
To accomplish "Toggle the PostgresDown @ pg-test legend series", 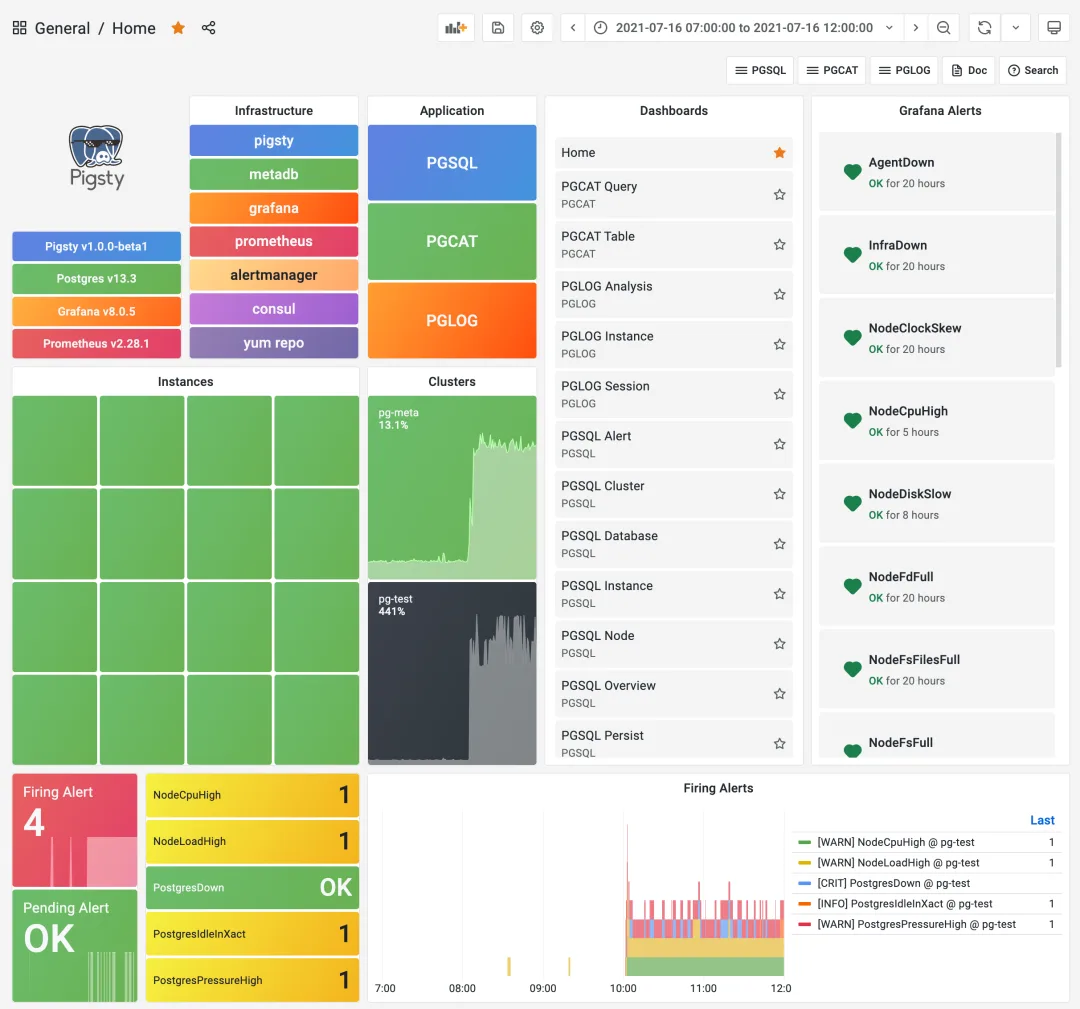I will tap(893, 884).
